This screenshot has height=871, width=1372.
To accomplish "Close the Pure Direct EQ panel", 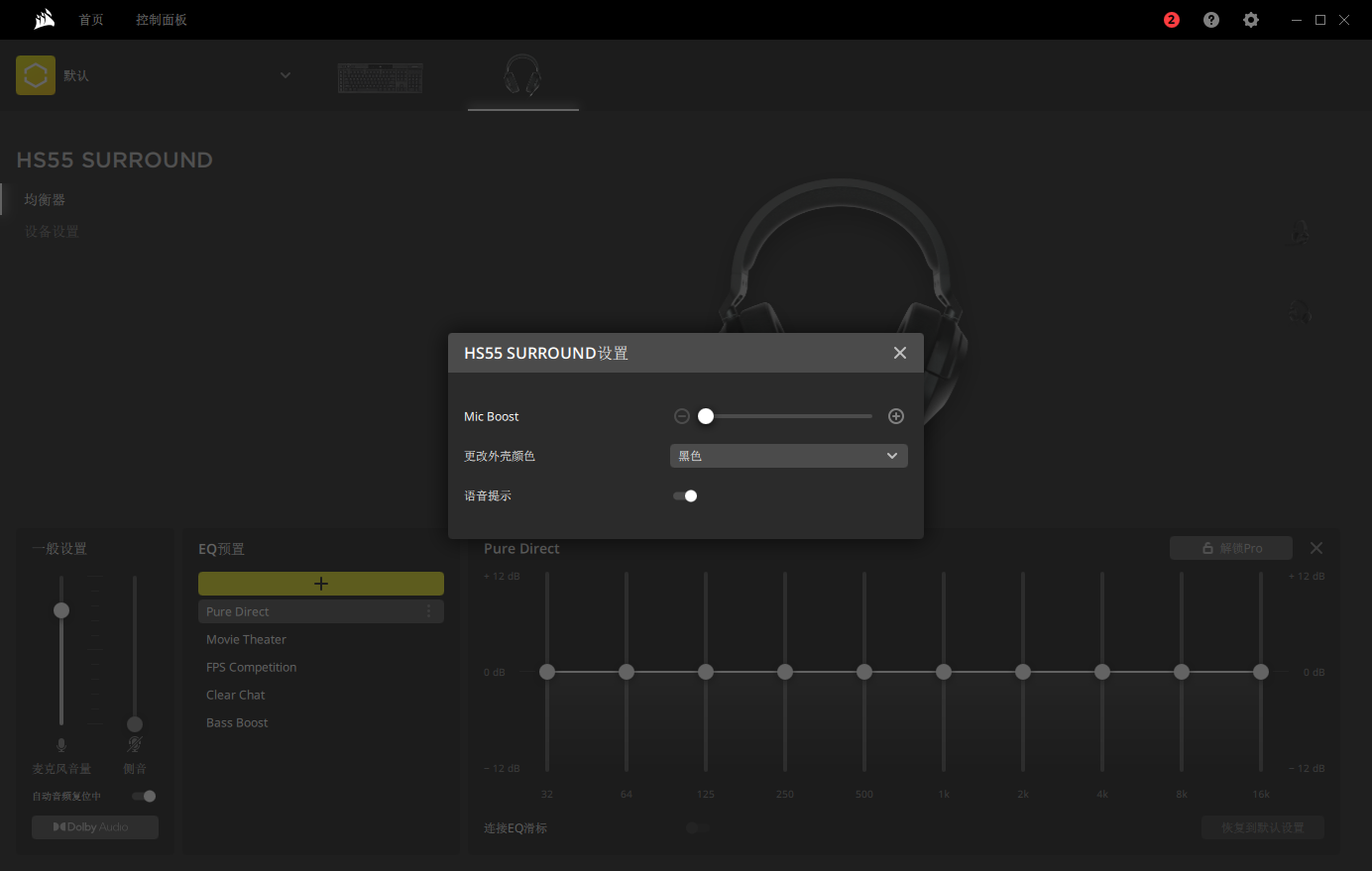I will click(x=1316, y=548).
